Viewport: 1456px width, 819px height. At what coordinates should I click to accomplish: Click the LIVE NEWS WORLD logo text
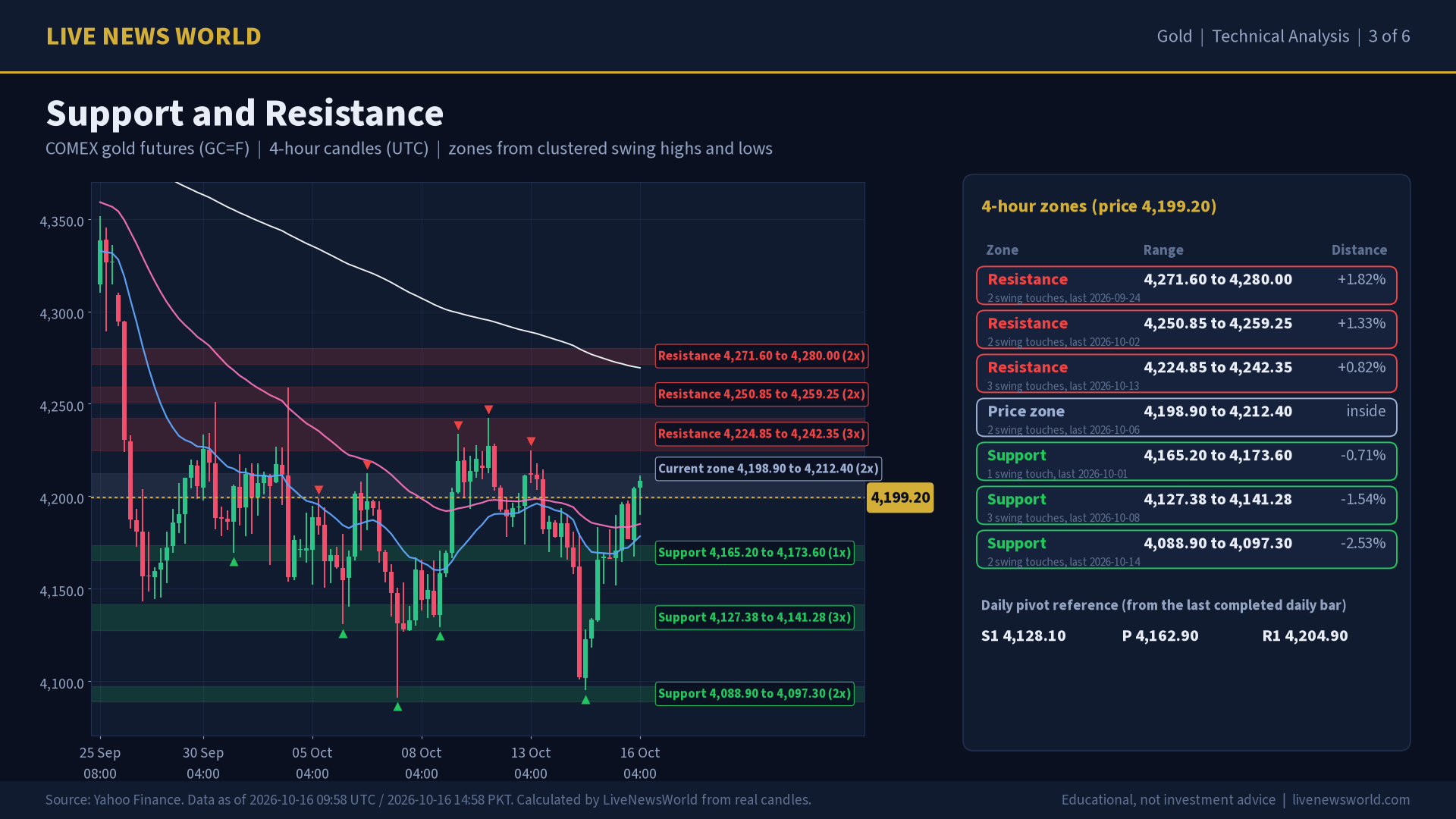click(x=153, y=36)
